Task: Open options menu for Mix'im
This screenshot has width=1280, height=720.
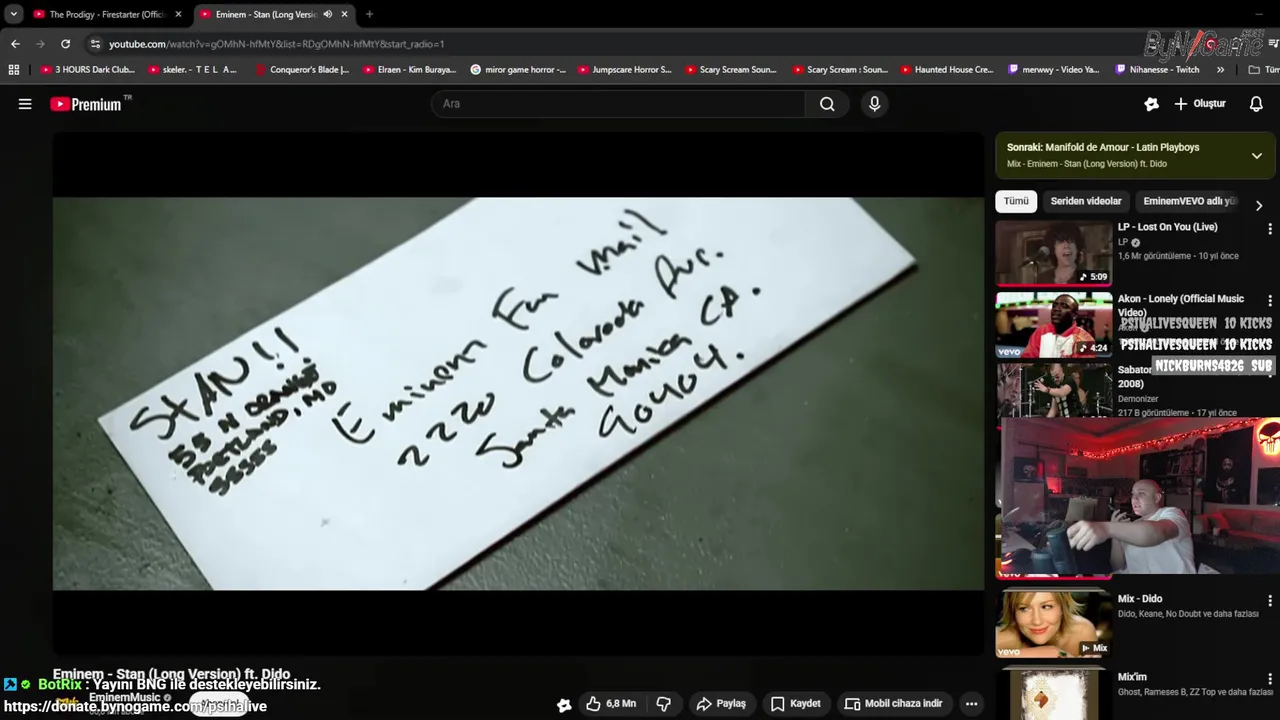Action: point(1270,678)
